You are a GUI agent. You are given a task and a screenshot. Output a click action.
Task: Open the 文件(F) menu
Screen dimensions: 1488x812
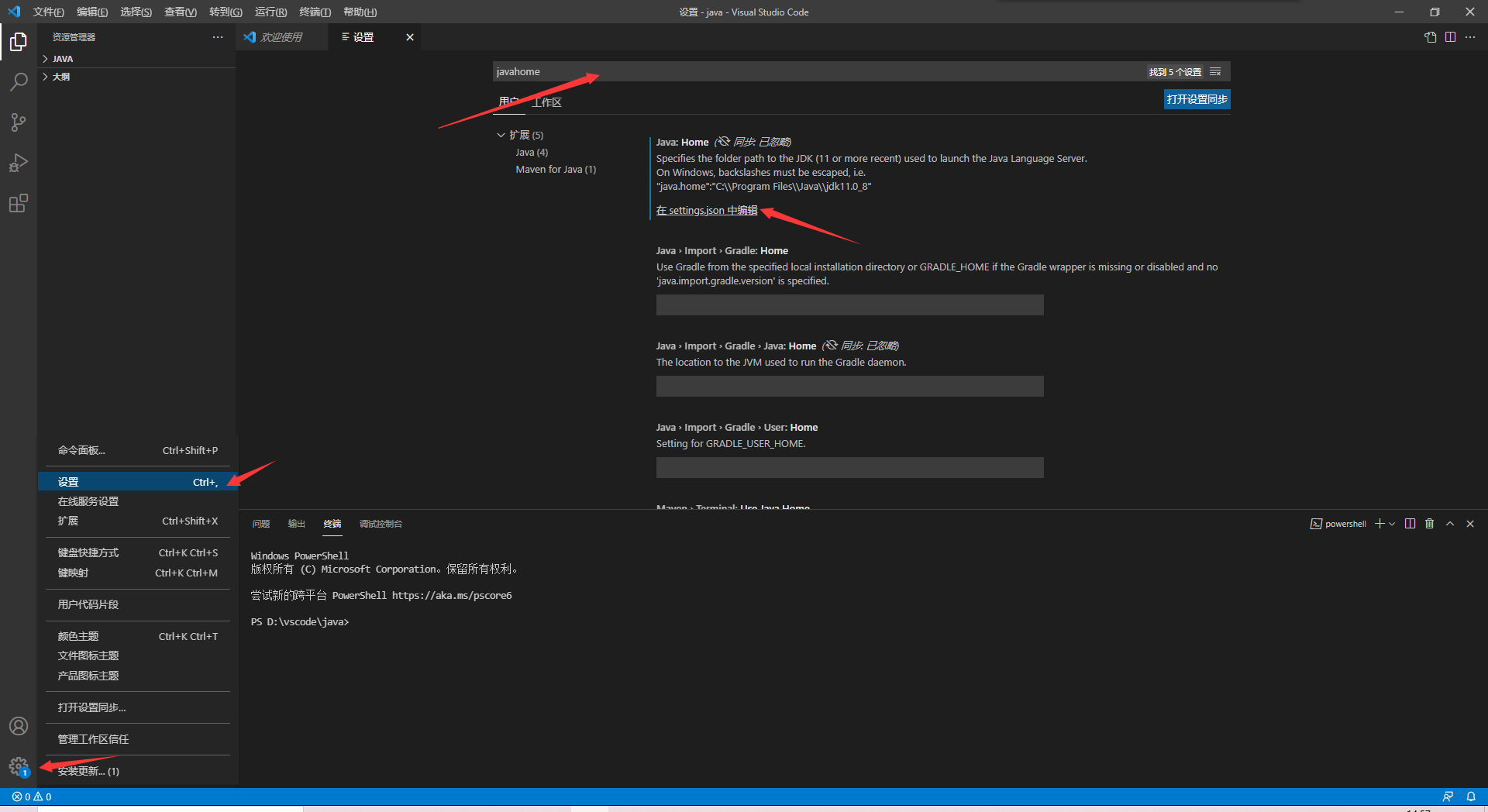pyautogui.click(x=49, y=12)
